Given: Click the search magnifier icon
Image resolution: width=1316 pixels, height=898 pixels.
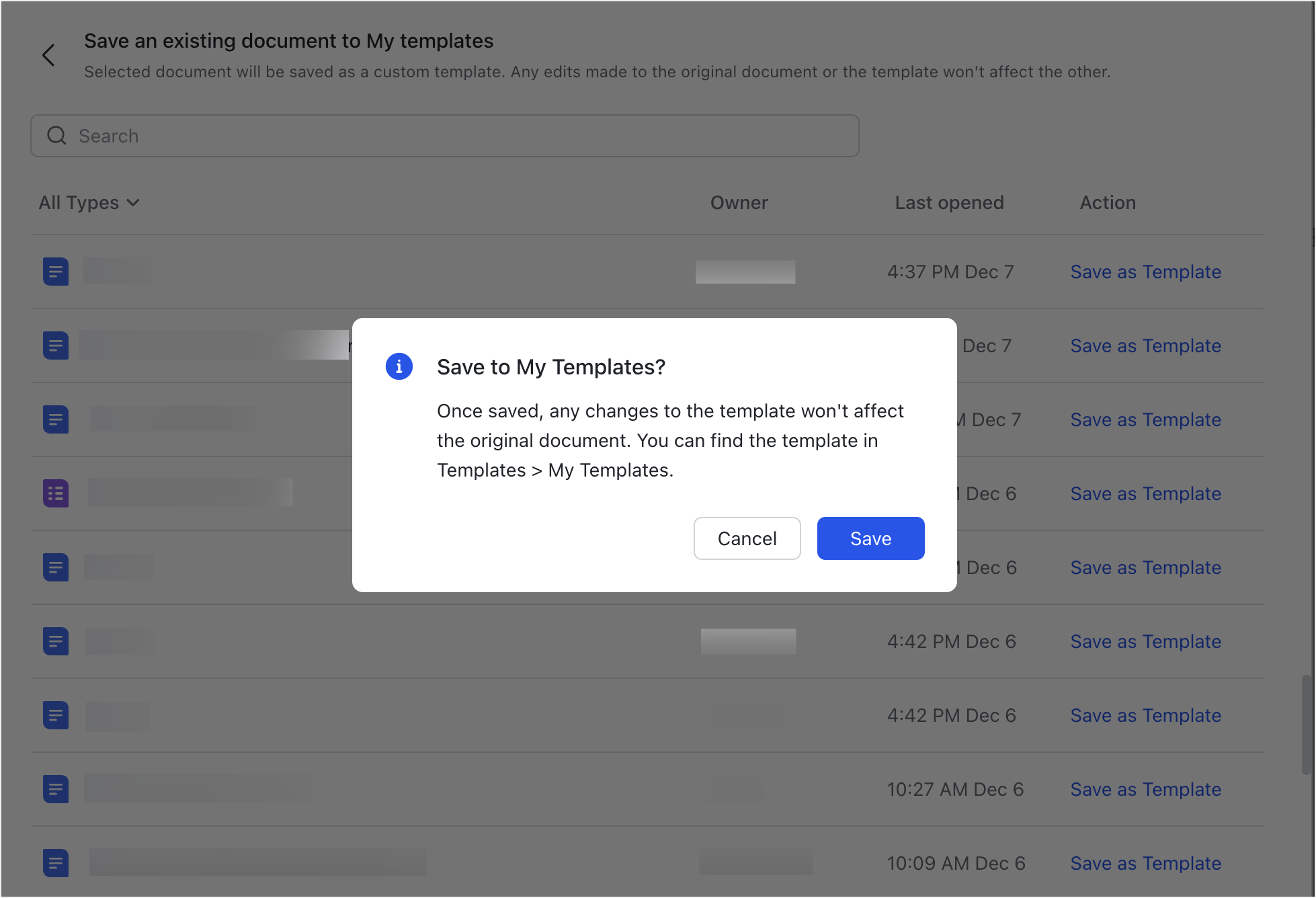Looking at the screenshot, I should [x=57, y=135].
